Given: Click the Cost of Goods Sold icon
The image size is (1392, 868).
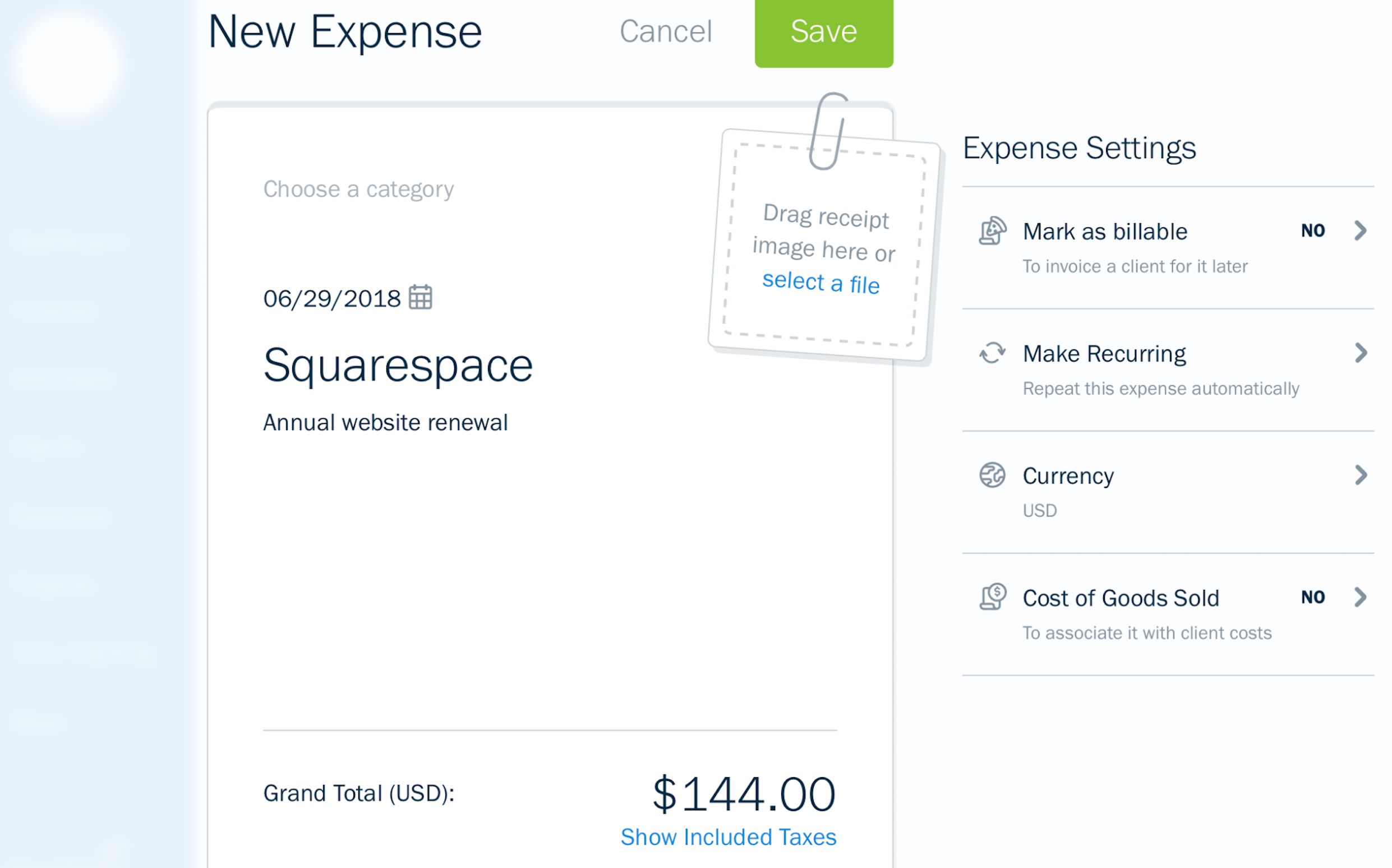Looking at the screenshot, I should click(992, 597).
